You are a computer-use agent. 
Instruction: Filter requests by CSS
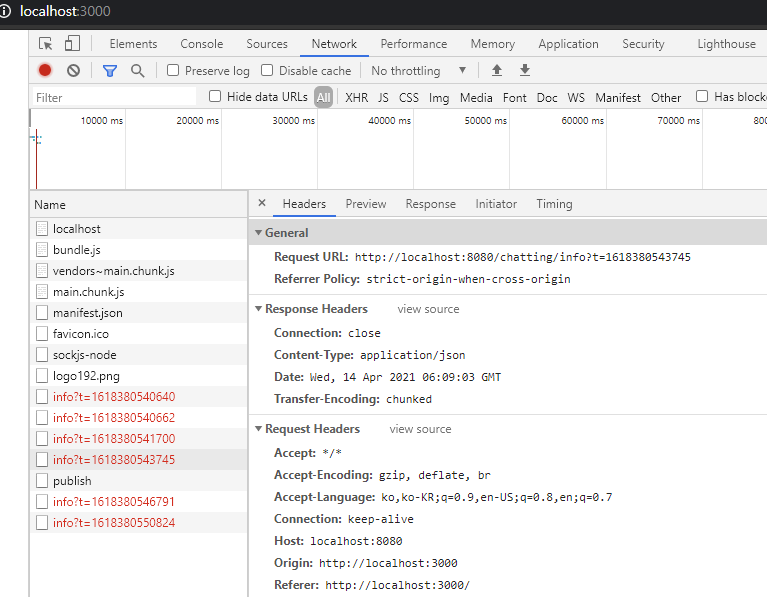409,98
